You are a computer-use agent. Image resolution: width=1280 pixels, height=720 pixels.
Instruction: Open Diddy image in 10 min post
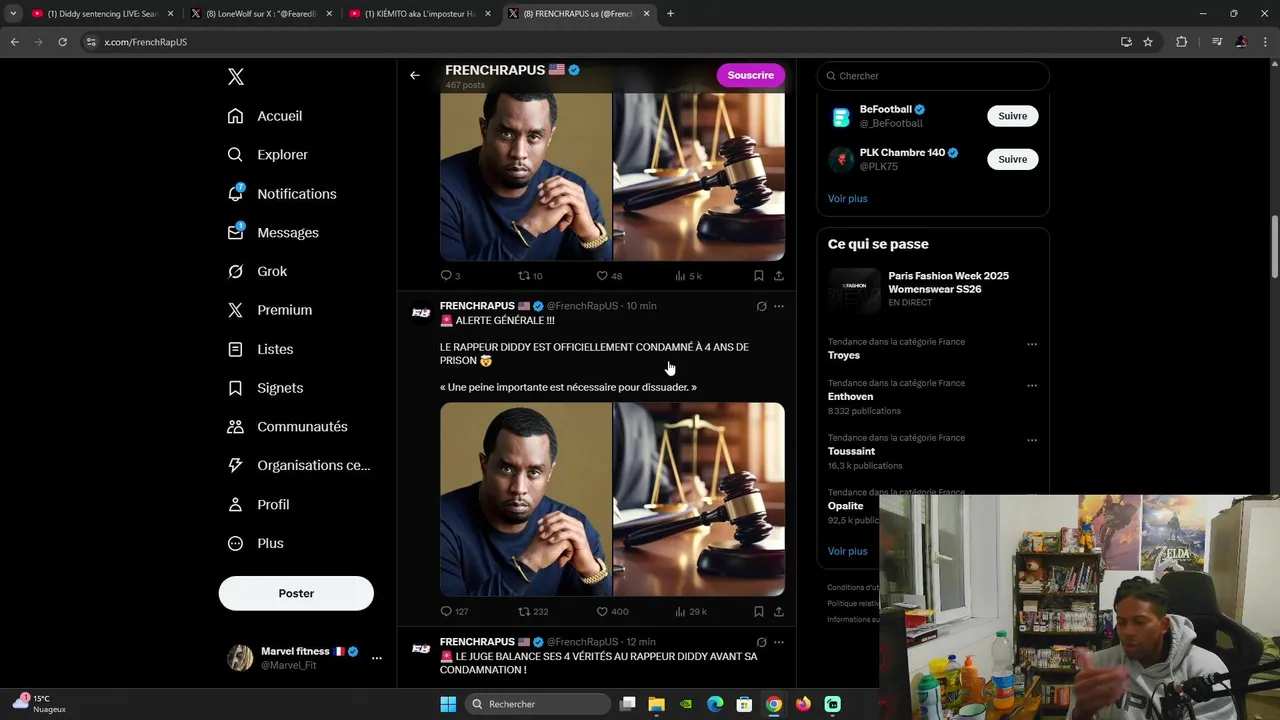[x=526, y=500]
